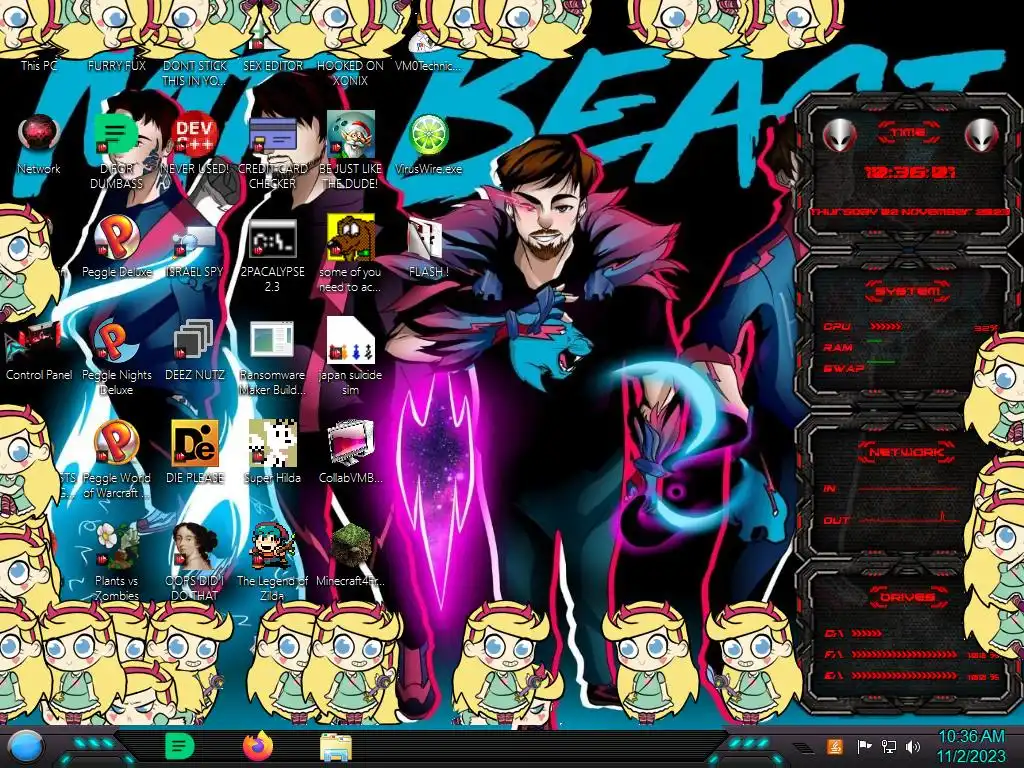
Task: Open Firefox from the taskbar
Action: [259, 746]
